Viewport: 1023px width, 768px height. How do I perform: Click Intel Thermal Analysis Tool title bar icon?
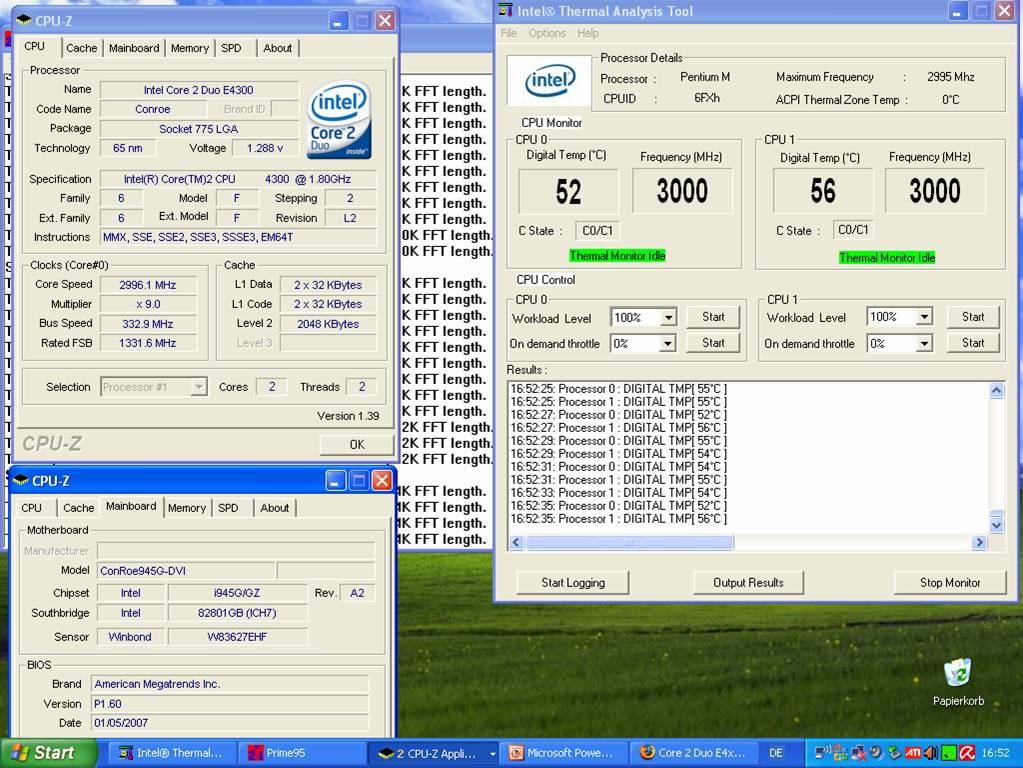(506, 10)
